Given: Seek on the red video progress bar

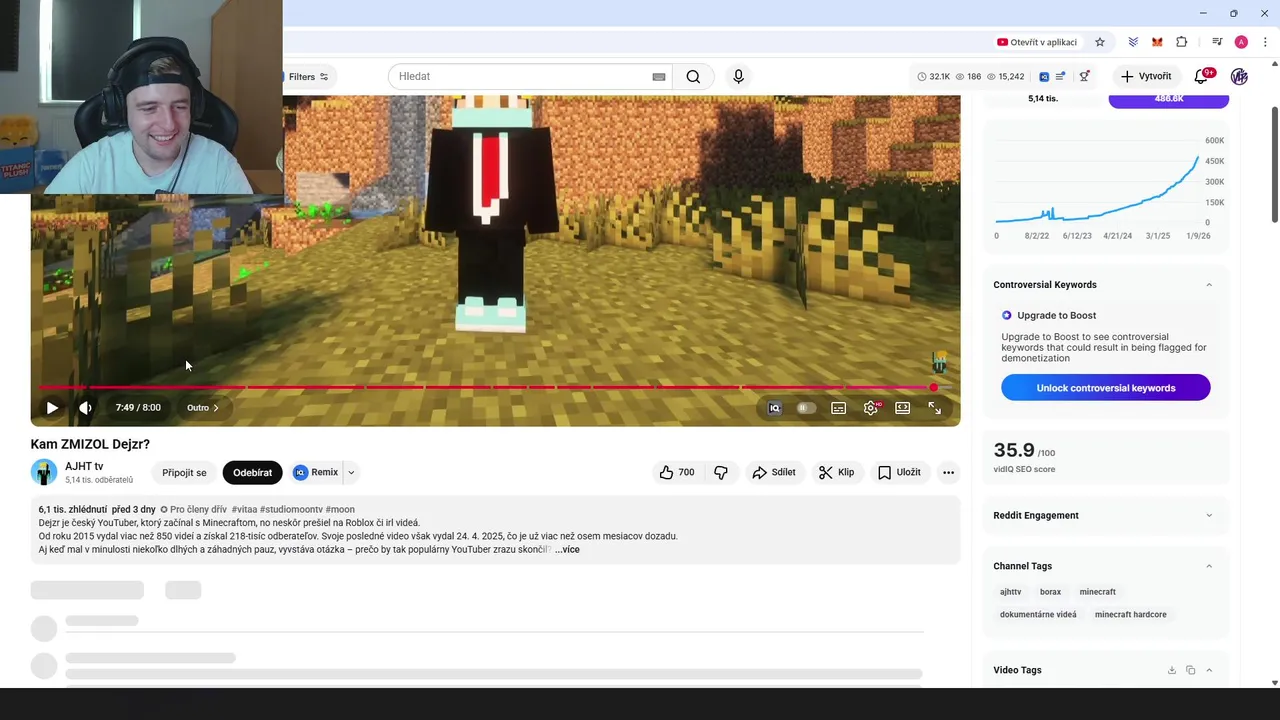Looking at the screenshot, I should (x=495, y=387).
